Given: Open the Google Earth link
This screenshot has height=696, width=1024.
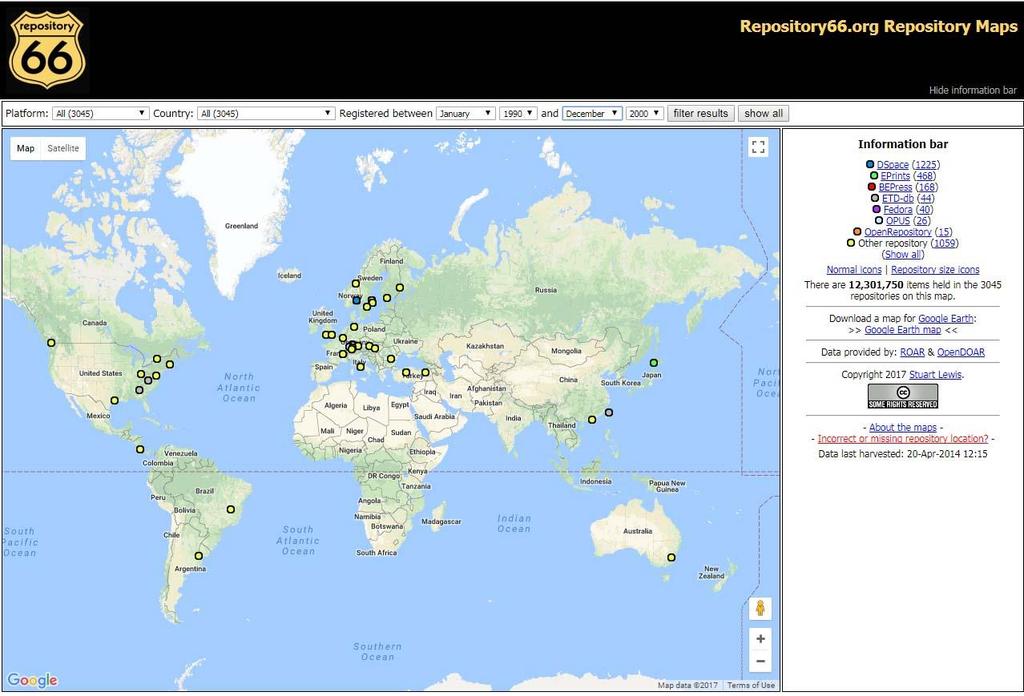Looking at the screenshot, I should pos(946,319).
